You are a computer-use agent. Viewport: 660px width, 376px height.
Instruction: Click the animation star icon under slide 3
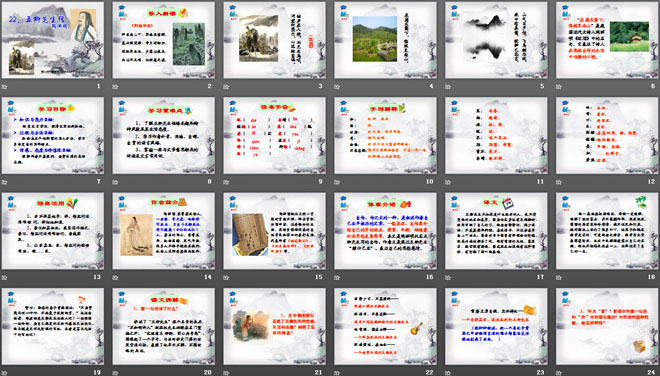(x=226, y=87)
